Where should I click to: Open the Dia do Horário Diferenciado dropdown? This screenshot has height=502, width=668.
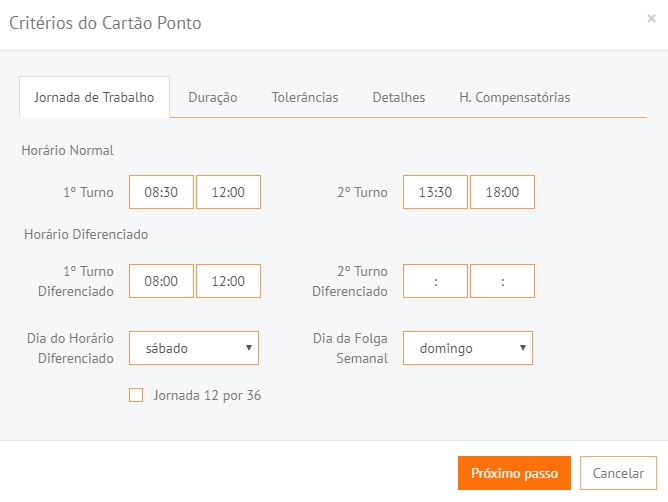(x=194, y=348)
